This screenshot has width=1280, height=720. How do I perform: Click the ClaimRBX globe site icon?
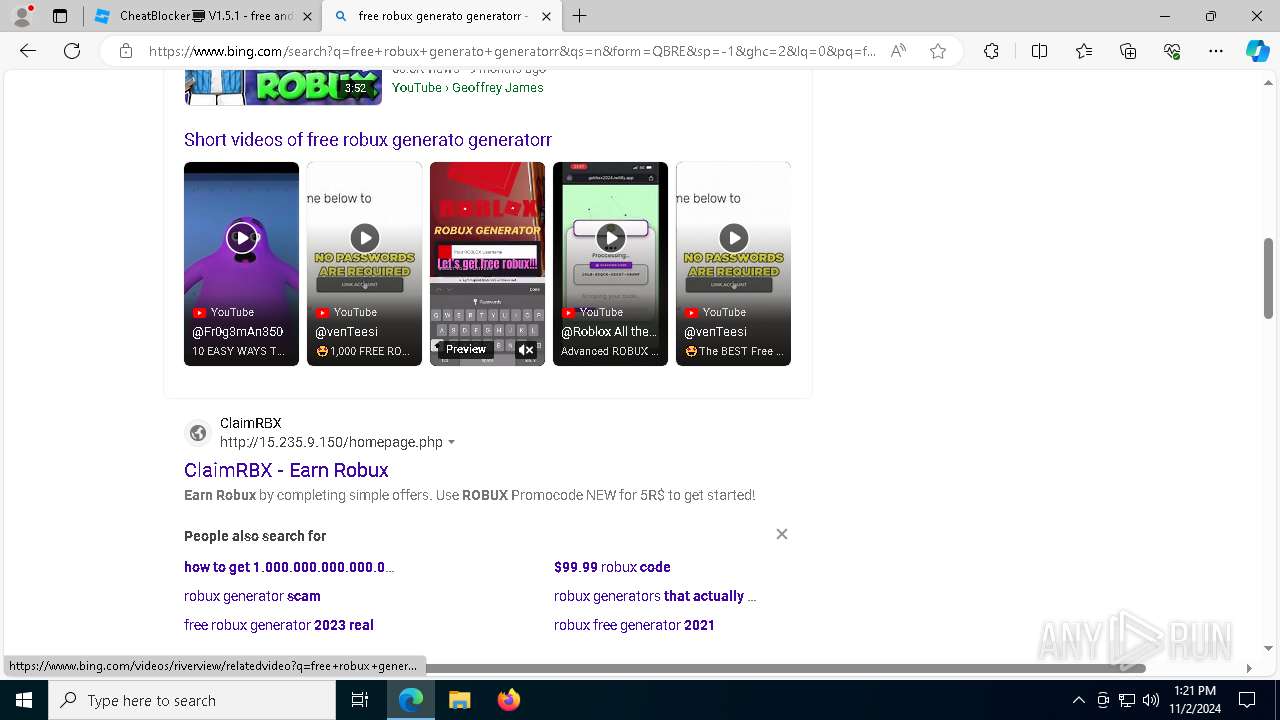[x=198, y=433]
